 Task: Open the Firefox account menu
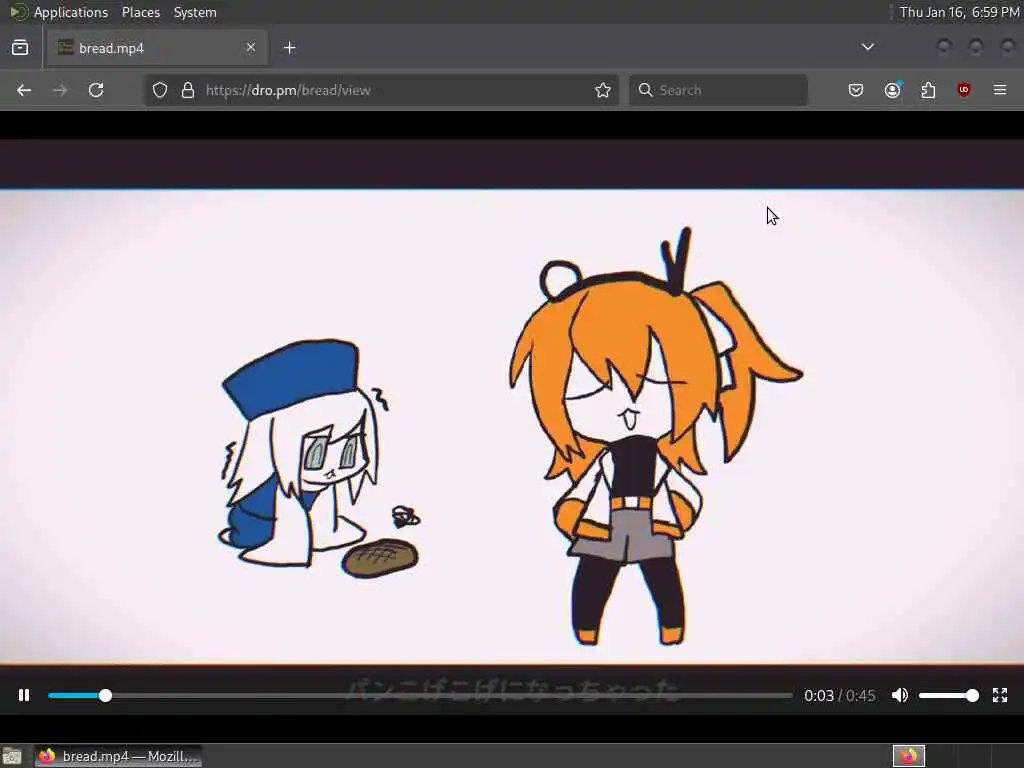(892, 90)
